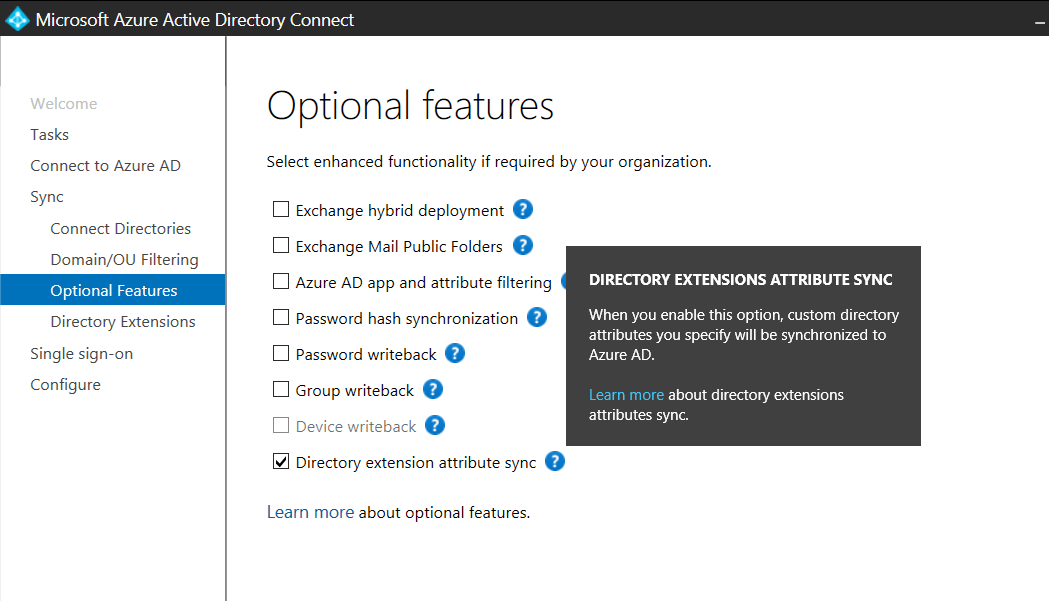Go to the Tasks step
Viewport: 1049px width, 601px height.
[49, 134]
